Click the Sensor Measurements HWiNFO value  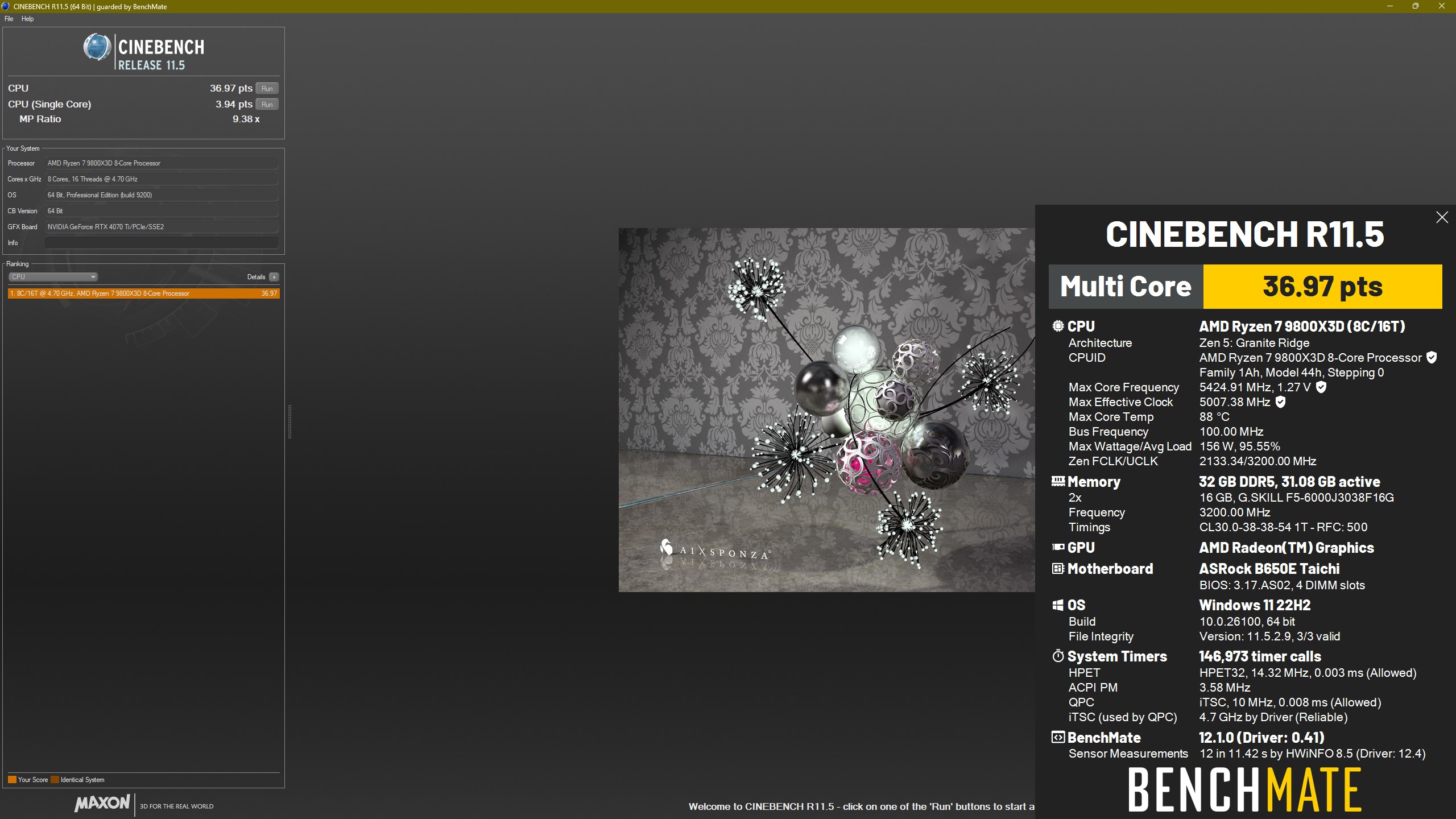pos(1312,754)
